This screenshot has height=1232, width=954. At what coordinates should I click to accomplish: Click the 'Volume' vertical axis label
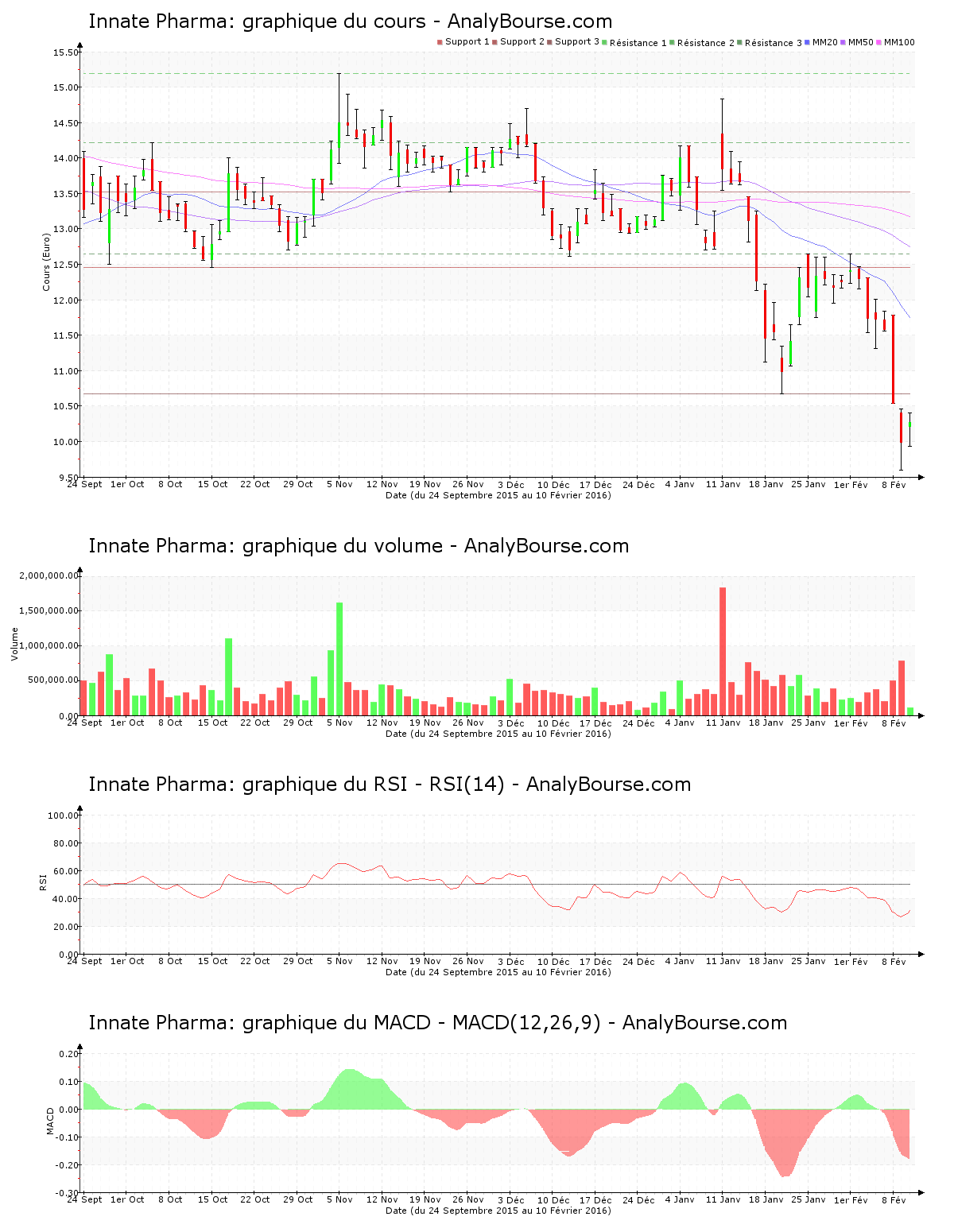click(x=14, y=644)
